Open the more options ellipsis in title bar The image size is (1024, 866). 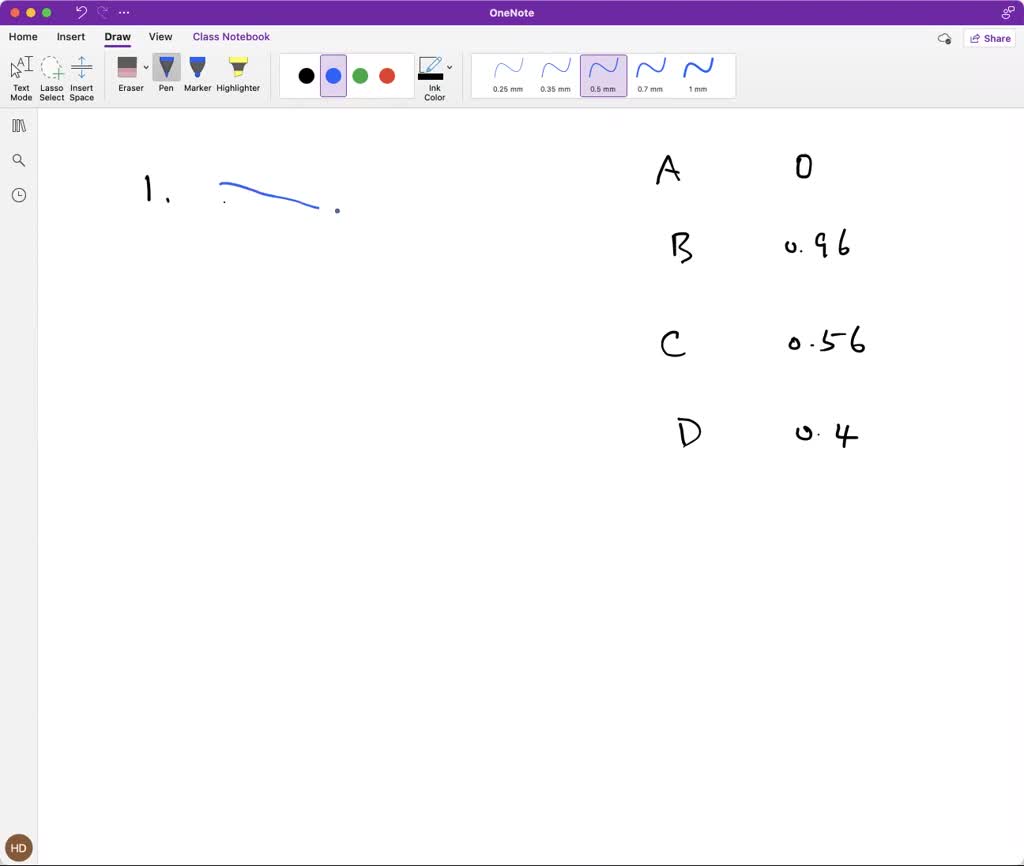click(124, 12)
